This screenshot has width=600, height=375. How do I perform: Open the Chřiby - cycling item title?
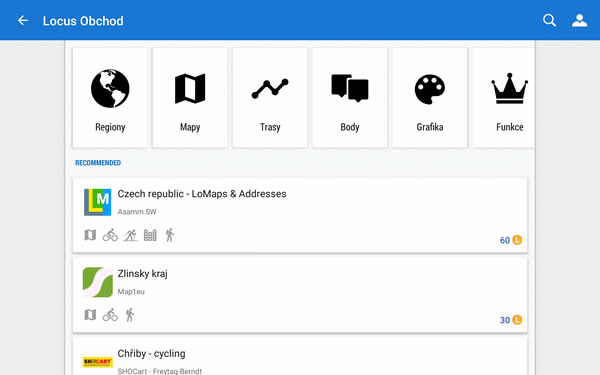click(x=151, y=354)
